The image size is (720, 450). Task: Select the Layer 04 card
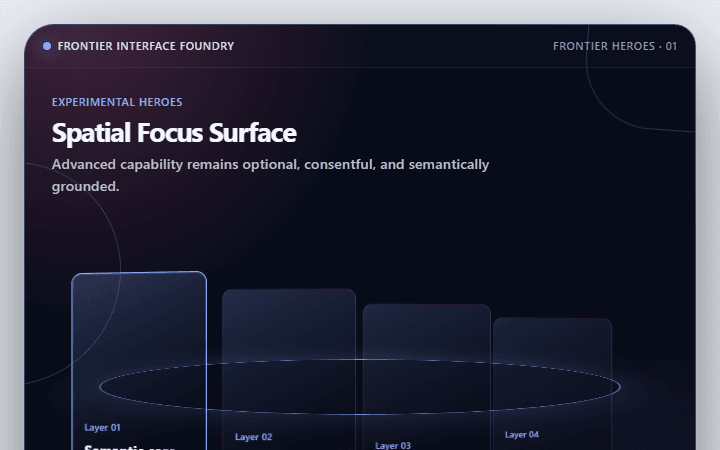tap(552, 384)
